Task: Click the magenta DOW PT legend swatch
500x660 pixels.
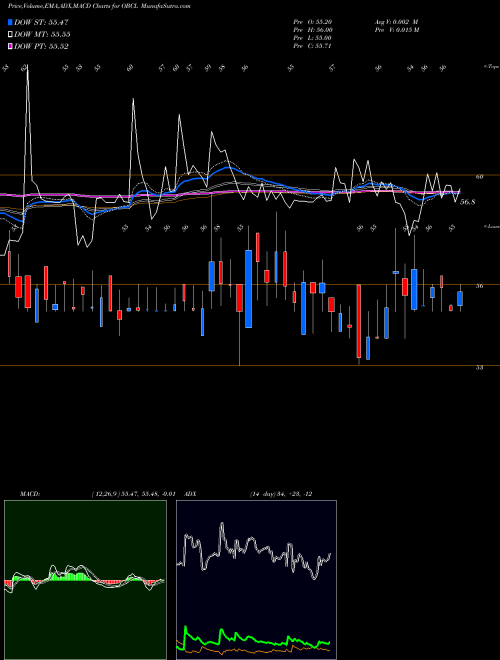Action: (11, 46)
